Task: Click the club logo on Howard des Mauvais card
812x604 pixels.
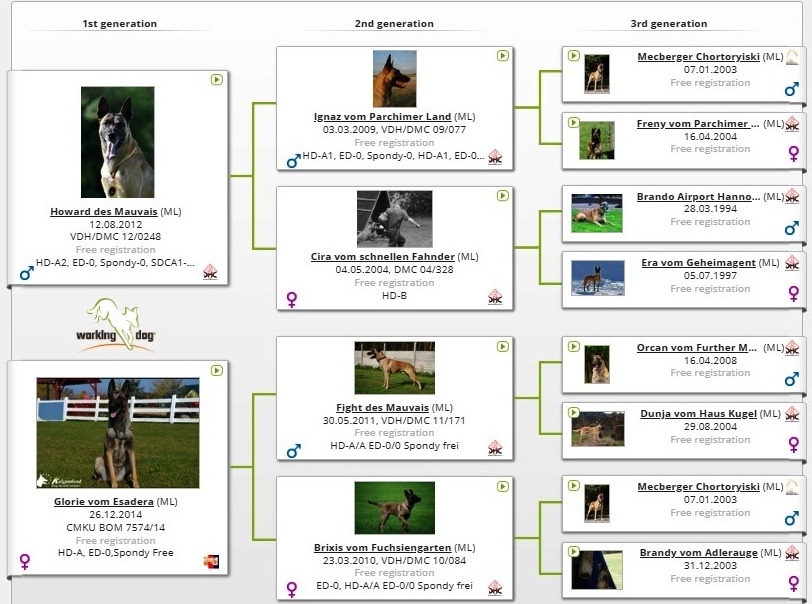Action: (210, 271)
